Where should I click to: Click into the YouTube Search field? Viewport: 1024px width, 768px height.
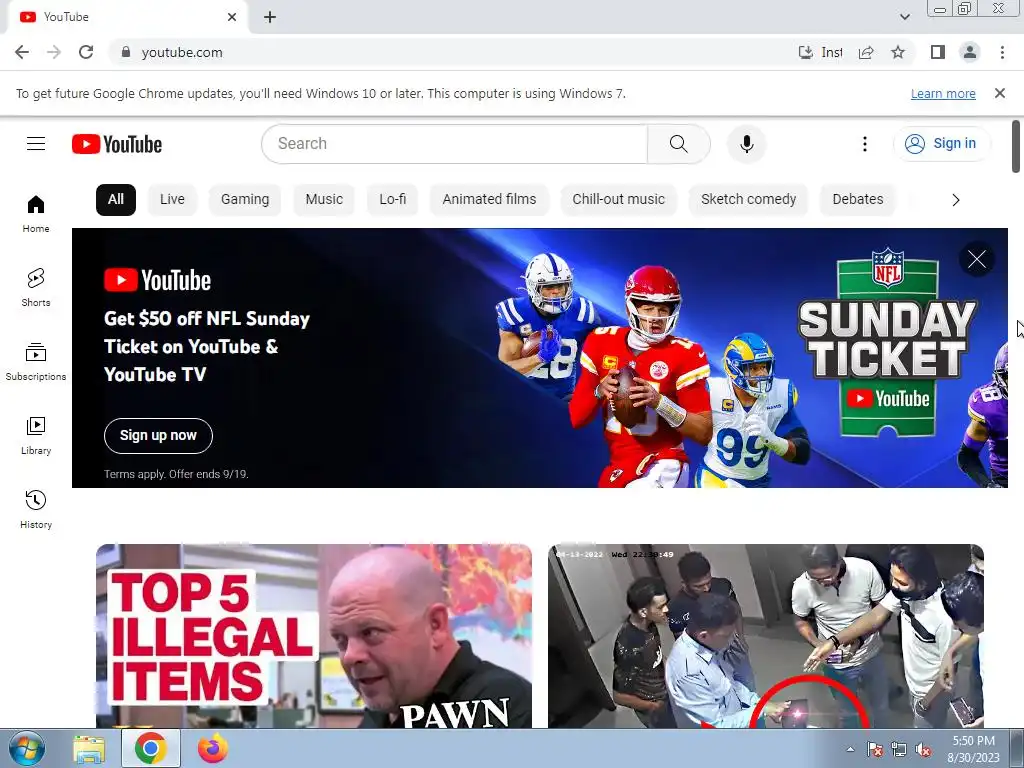(x=454, y=144)
